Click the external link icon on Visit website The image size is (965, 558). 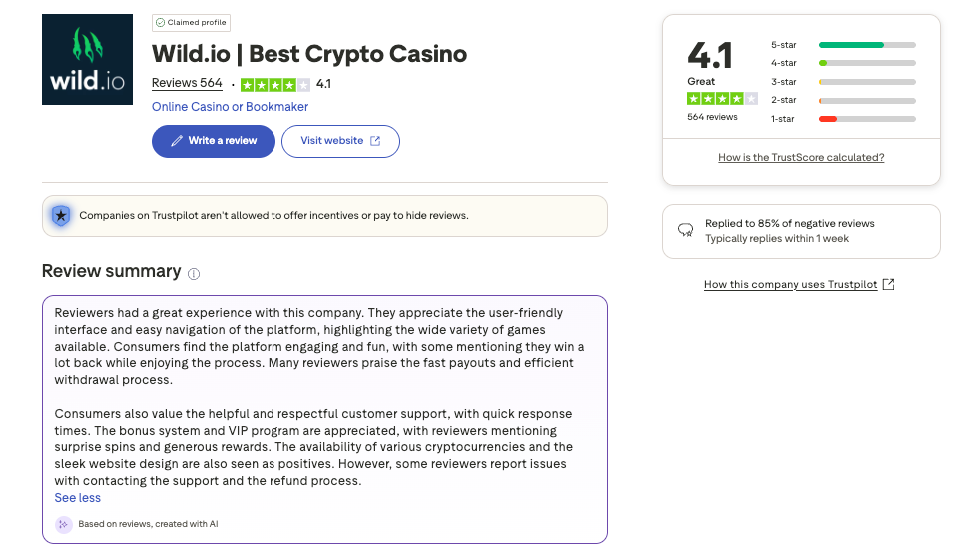coord(376,141)
